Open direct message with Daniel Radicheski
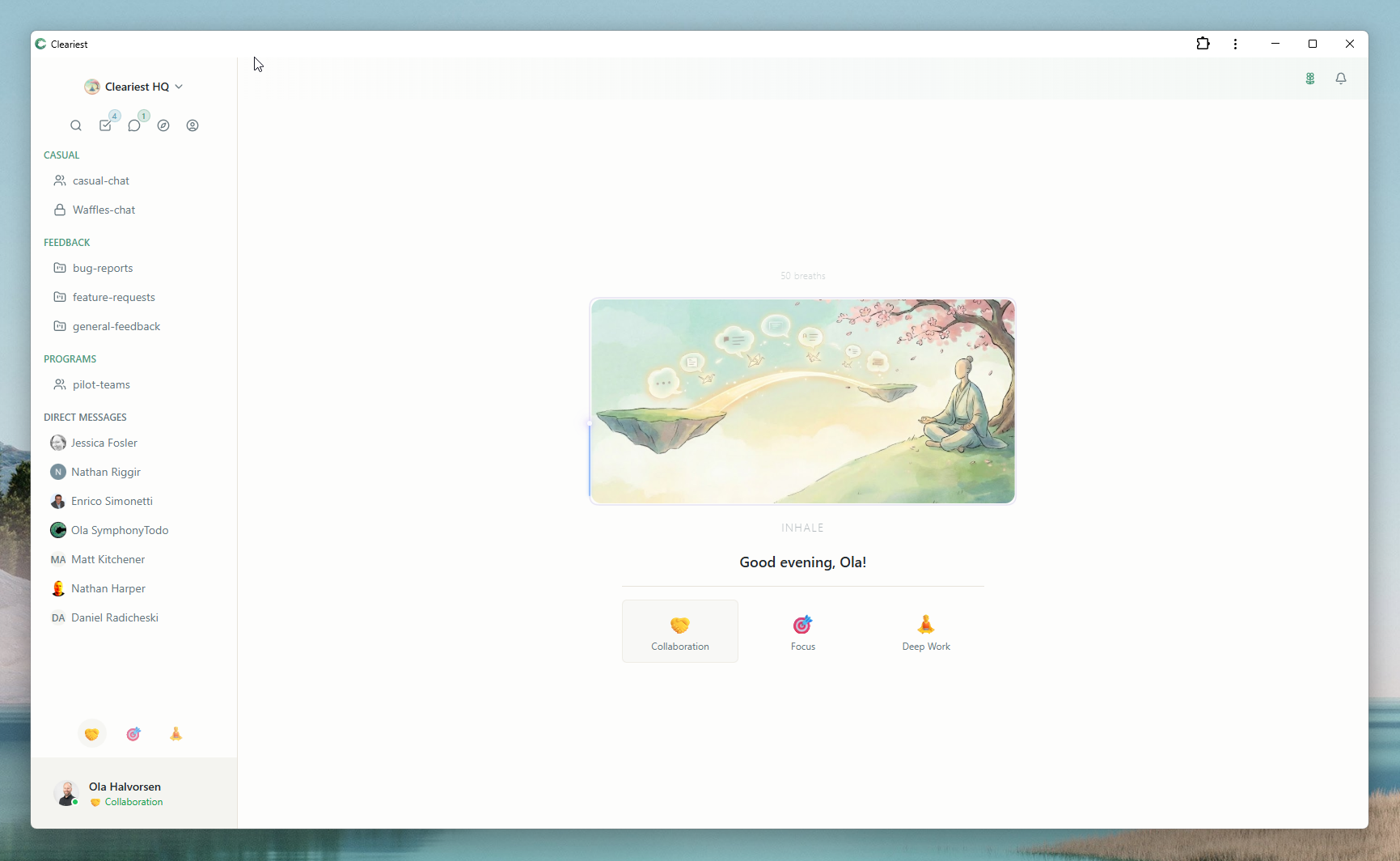The height and width of the screenshot is (861, 1400). pos(133,617)
